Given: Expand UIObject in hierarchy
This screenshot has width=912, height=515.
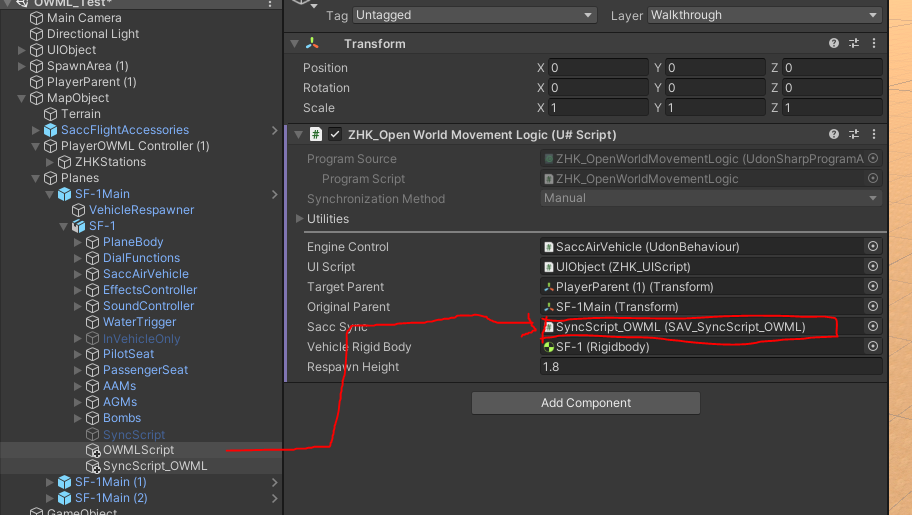Looking at the screenshot, I should (22, 50).
